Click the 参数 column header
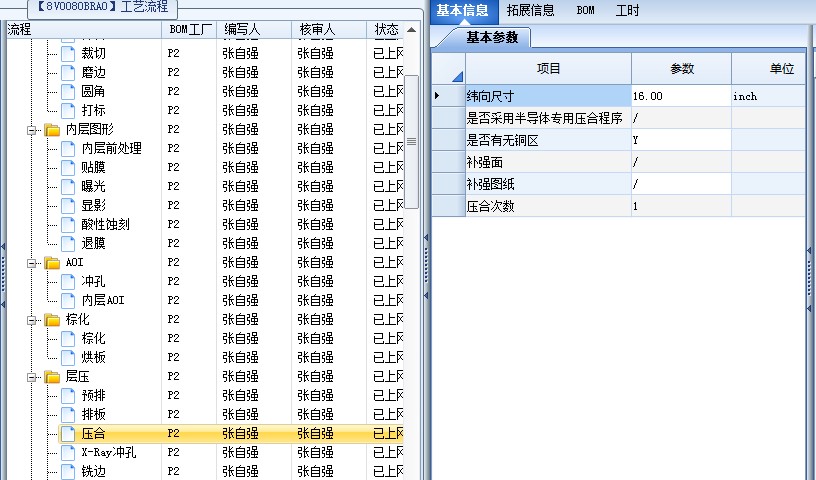Image resolution: width=816 pixels, height=480 pixels. pyautogui.click(x=682, y=69)
